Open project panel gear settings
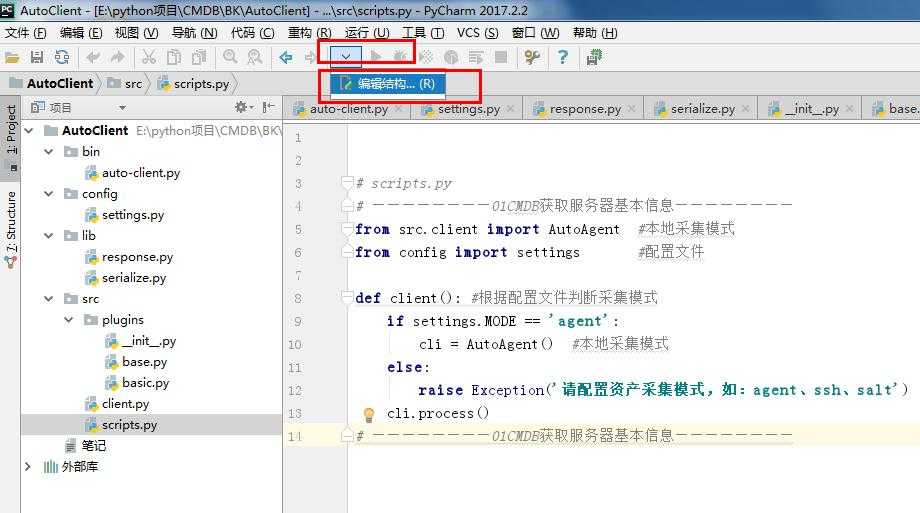Screen dimensions: 920x513 pyautogui.click(x=243, y=107)
